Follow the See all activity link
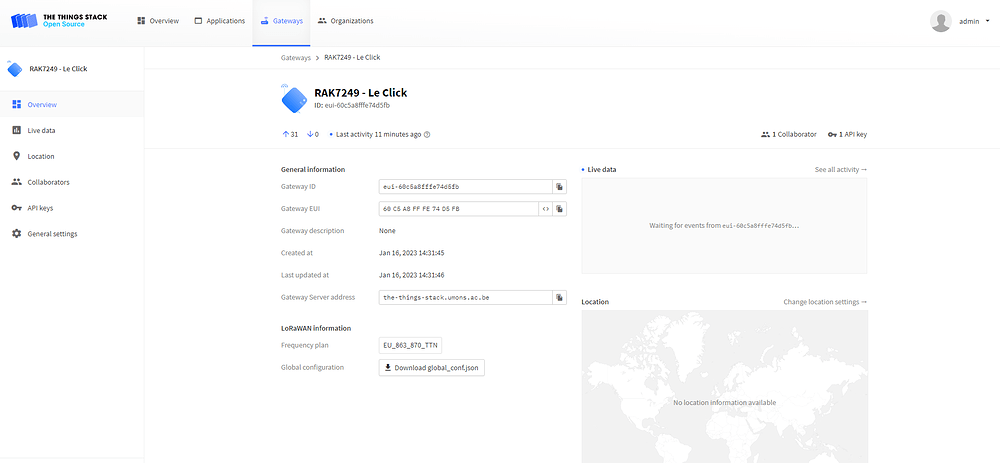 point(841,170)
